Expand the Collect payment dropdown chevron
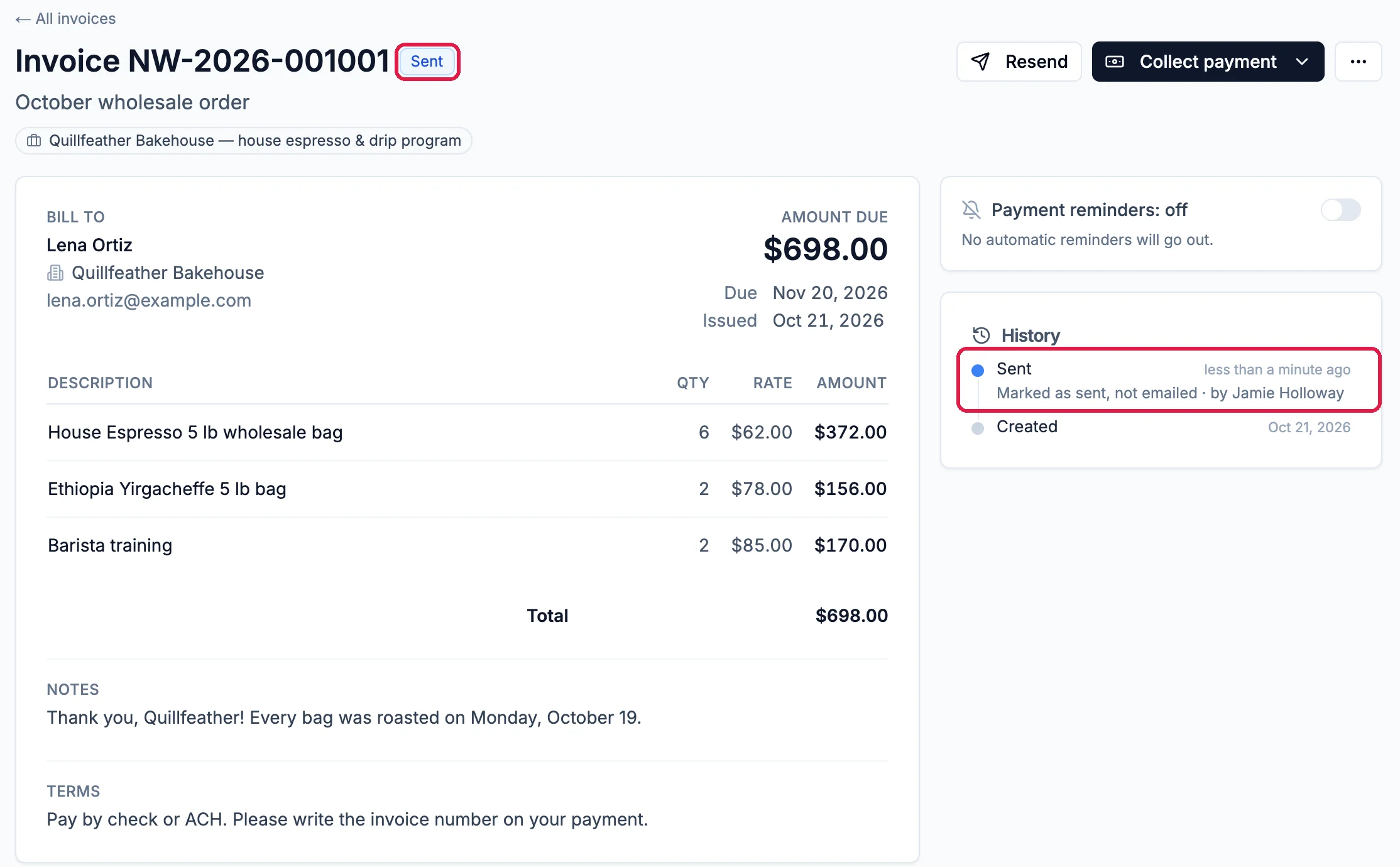The width and height of the screenshot is (1400, 867). pyautogui.click(x=1302, y=62)
